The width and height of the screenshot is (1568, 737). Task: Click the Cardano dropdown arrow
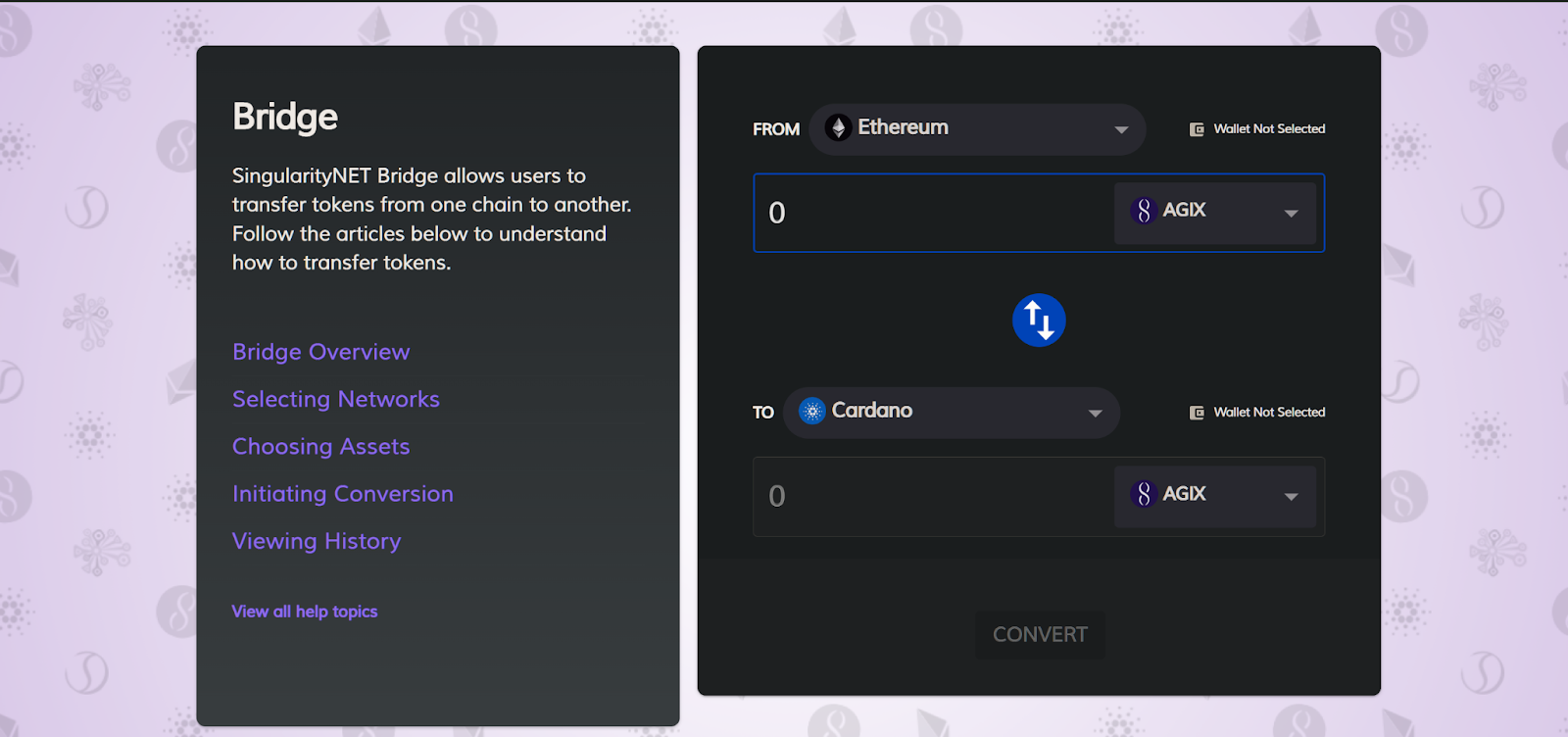[1096, 414]
